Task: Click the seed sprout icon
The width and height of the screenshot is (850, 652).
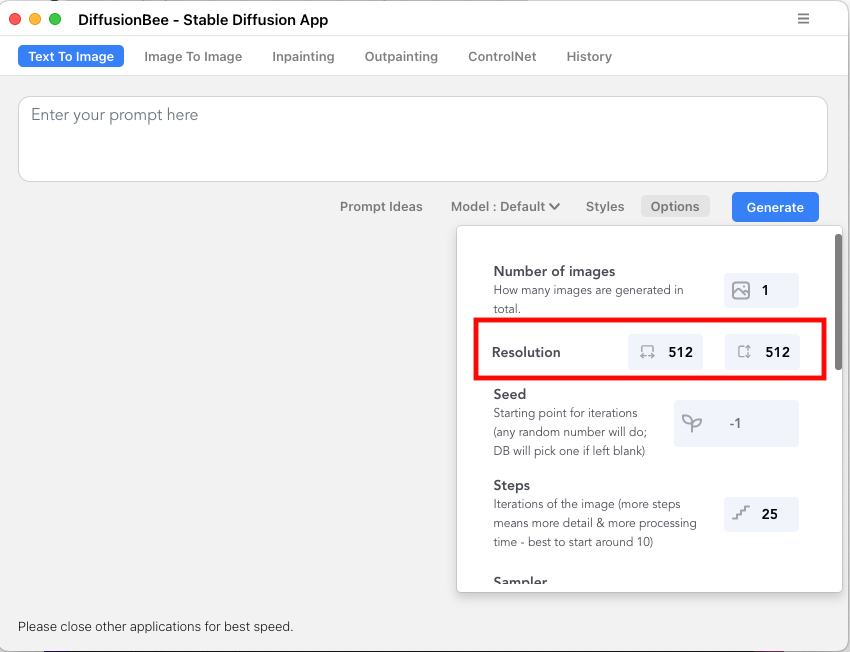Action: click(692, 423)
